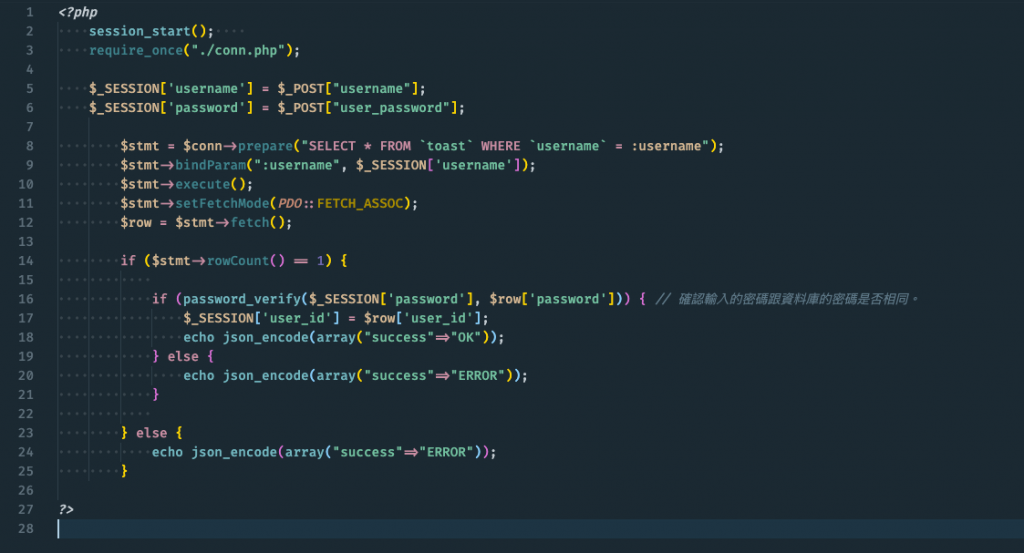
Task: Click line number 16 in gutter
Action: [x=25, y=299]
